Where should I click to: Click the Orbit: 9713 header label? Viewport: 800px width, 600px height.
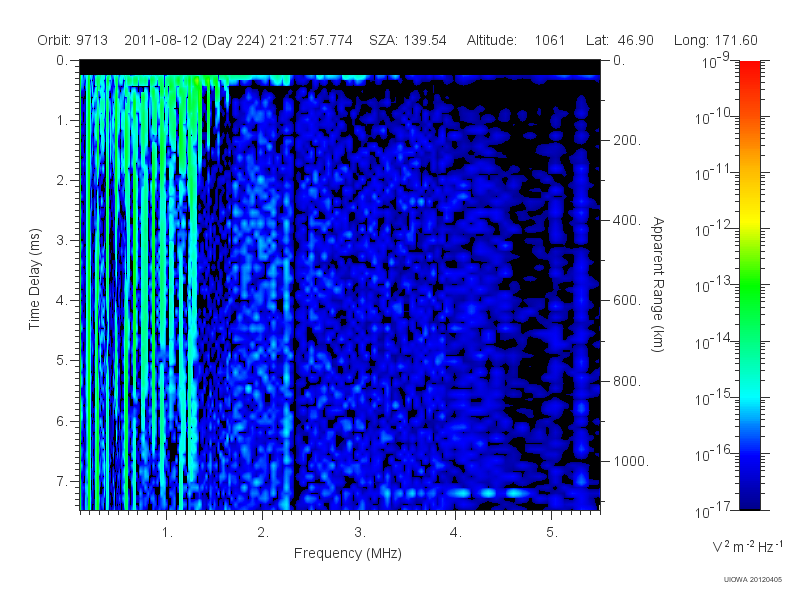(x=72, y=40)
